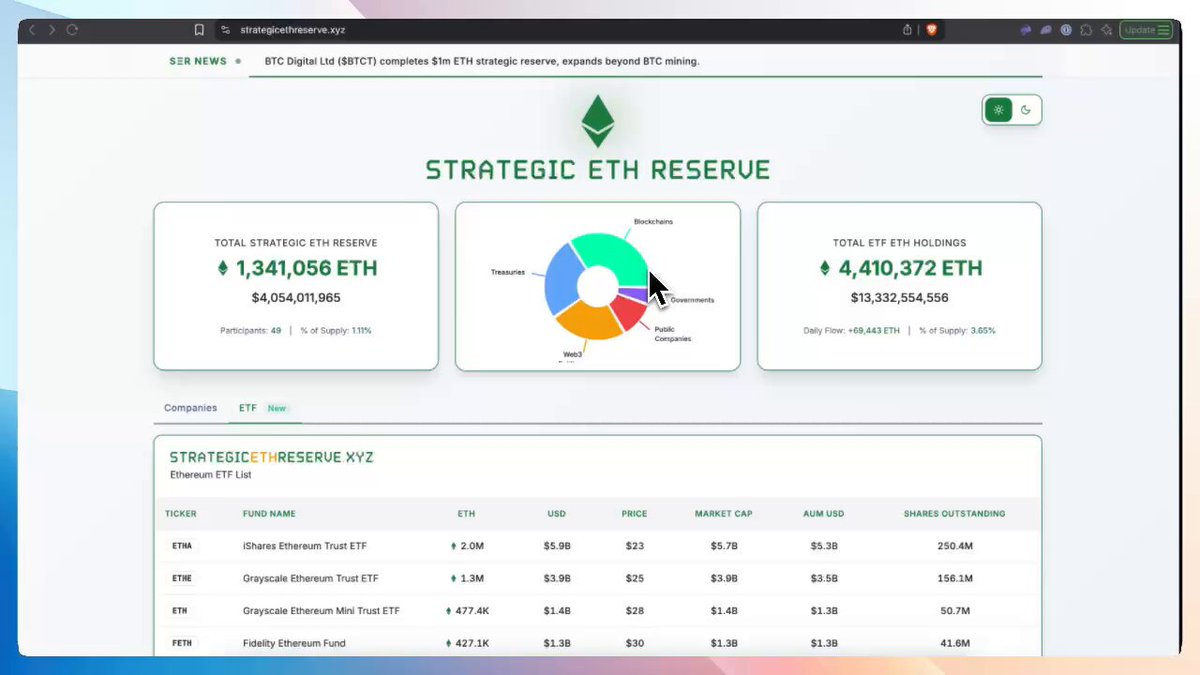The width and height of the screenshot is (1200, 675).
Task: Click the $5.3B AUM cell
Action: coord(826,546)
